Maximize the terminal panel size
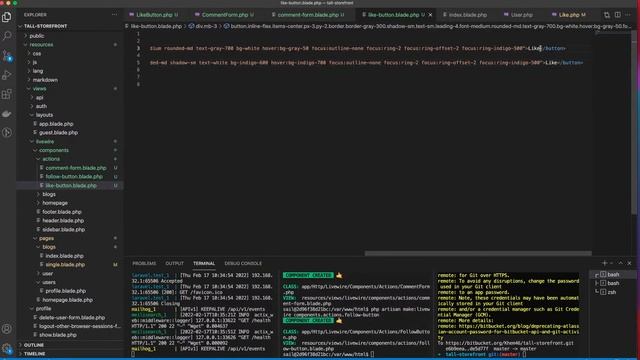 tap(620, 263)
